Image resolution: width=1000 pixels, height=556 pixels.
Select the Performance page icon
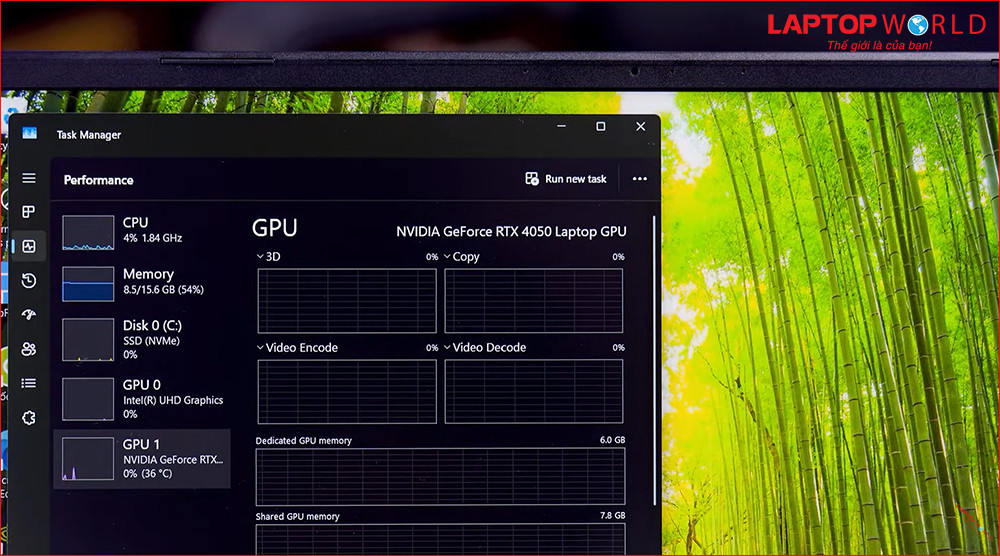coord(29,246)
